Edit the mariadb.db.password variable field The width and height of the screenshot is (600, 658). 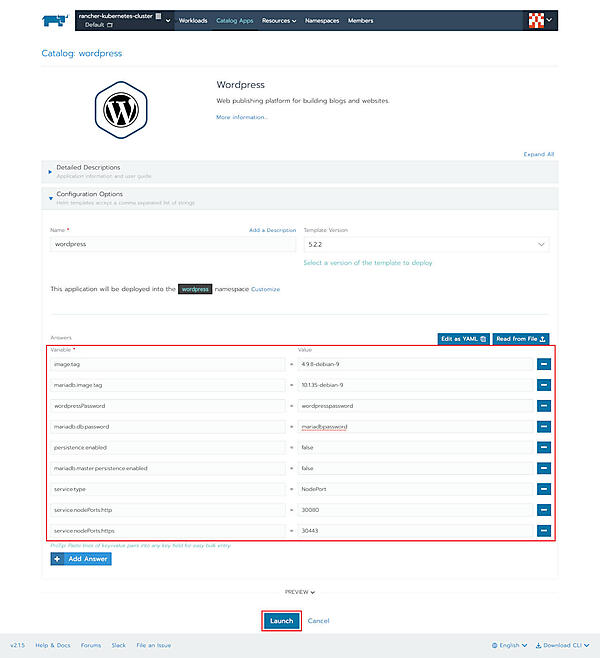point(168,427)
